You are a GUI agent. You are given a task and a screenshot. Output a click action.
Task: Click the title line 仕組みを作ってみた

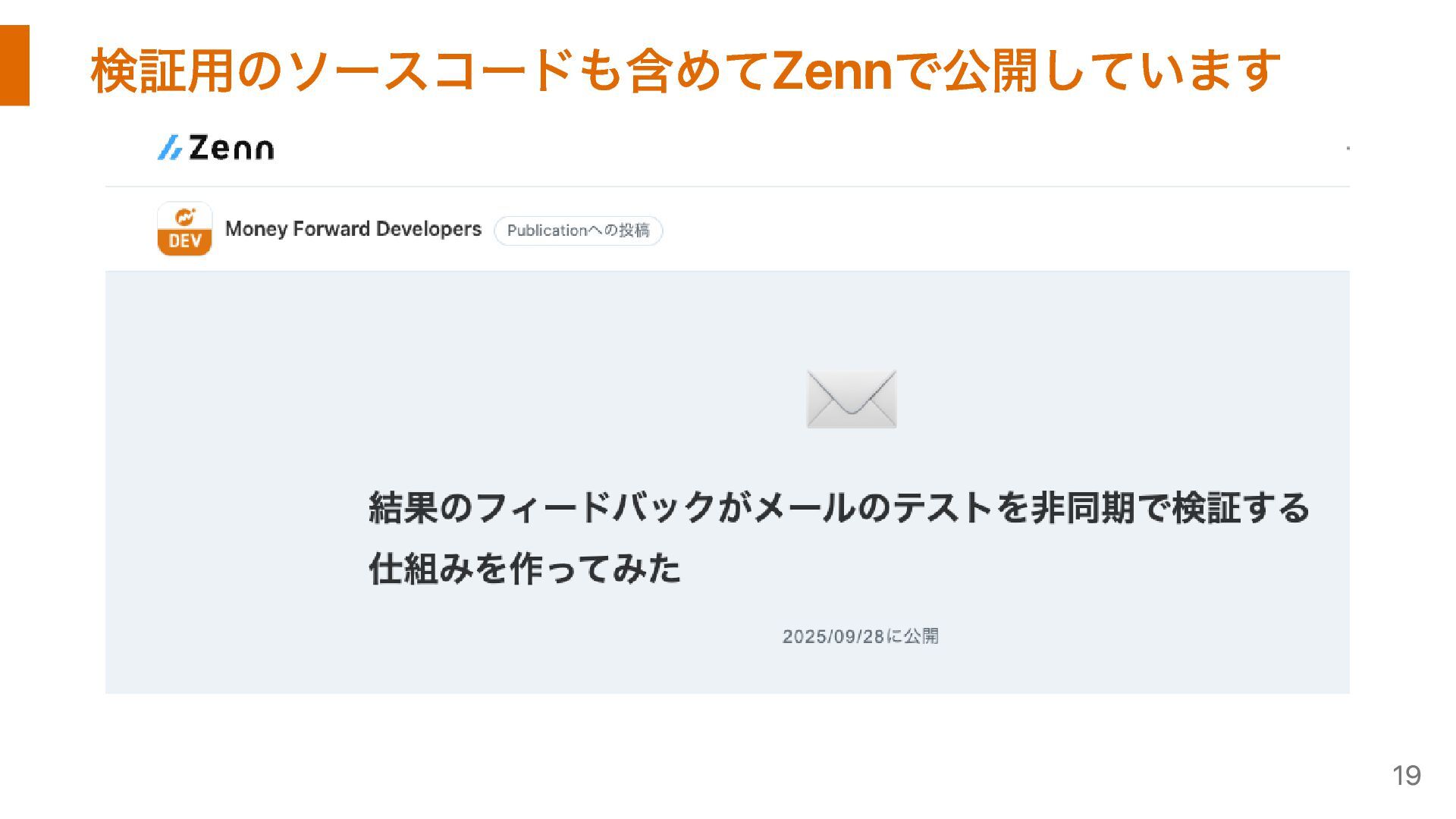(x=525, y=568)
